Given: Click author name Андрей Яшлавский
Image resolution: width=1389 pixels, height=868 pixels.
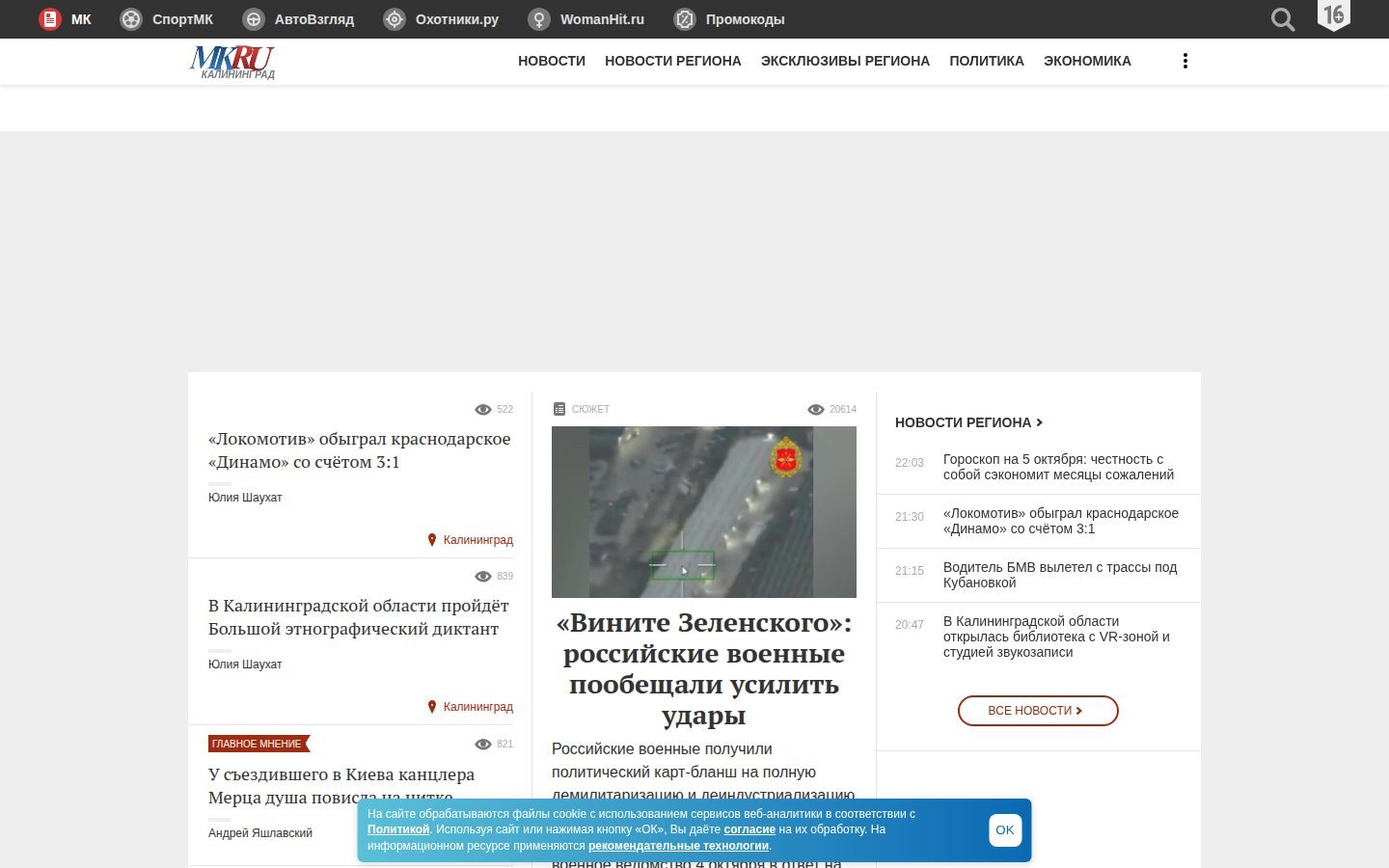Looking at the screenshot, I should (260, 833).
